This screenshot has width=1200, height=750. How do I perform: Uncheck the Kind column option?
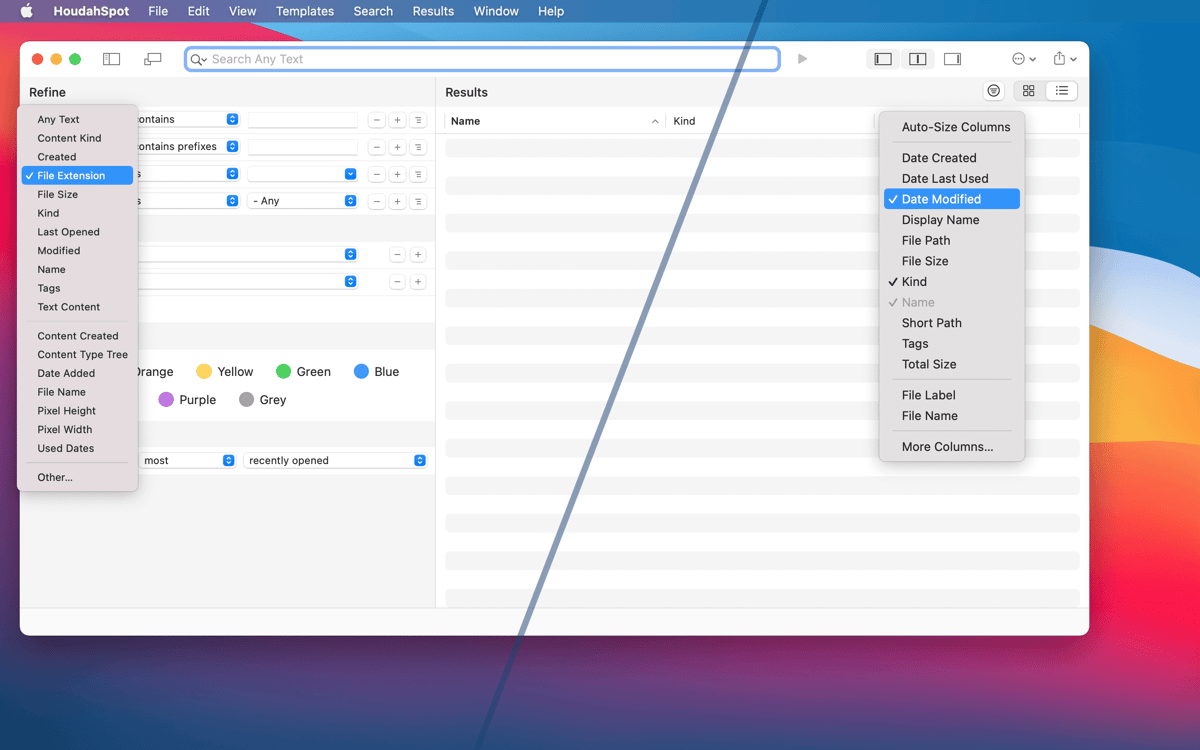914,282
